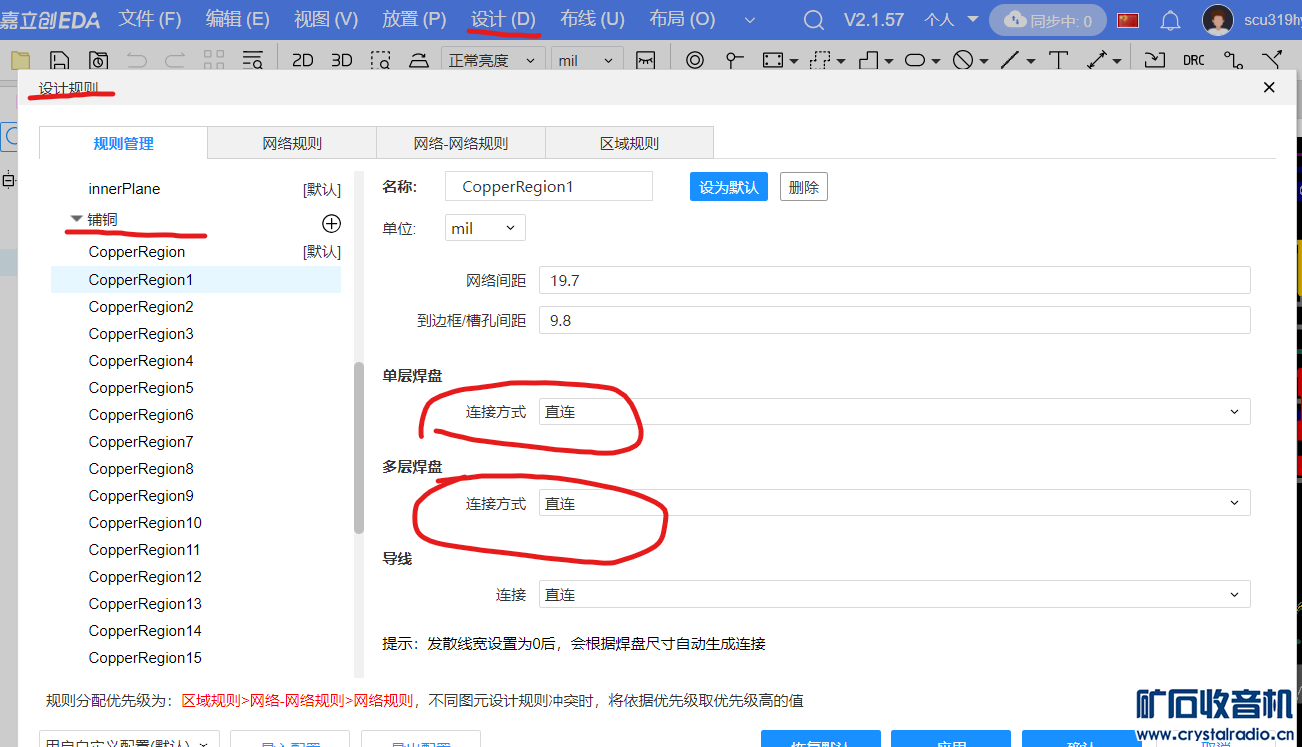Viewport: 1302px width, 747px height.
Task: Click the via placement icon
Action: click(695, 60)
